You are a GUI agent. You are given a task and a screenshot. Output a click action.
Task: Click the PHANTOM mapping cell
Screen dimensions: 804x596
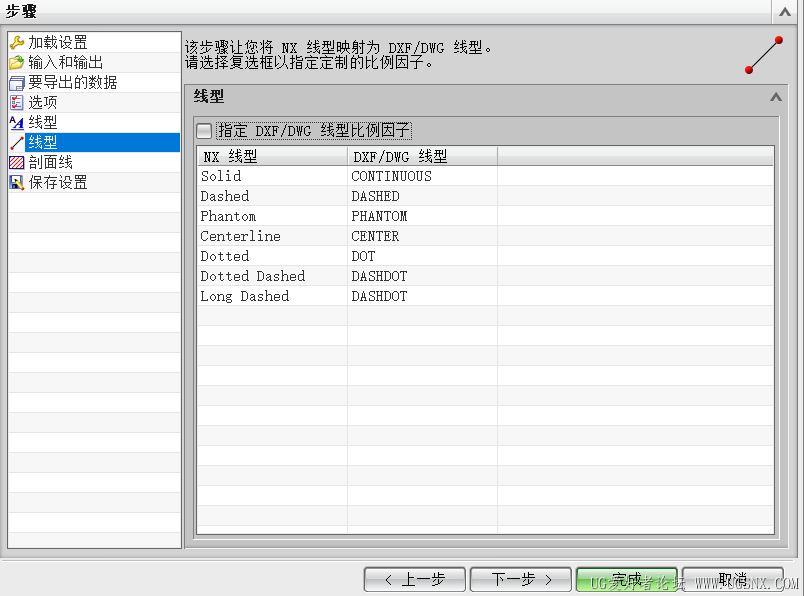423,216
